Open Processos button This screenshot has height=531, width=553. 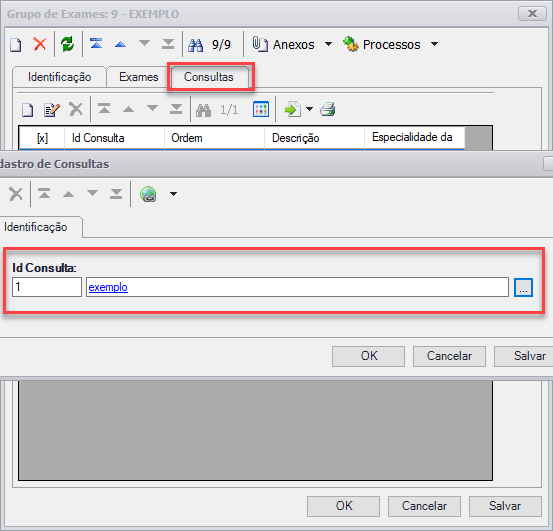(x=382, y=44)
